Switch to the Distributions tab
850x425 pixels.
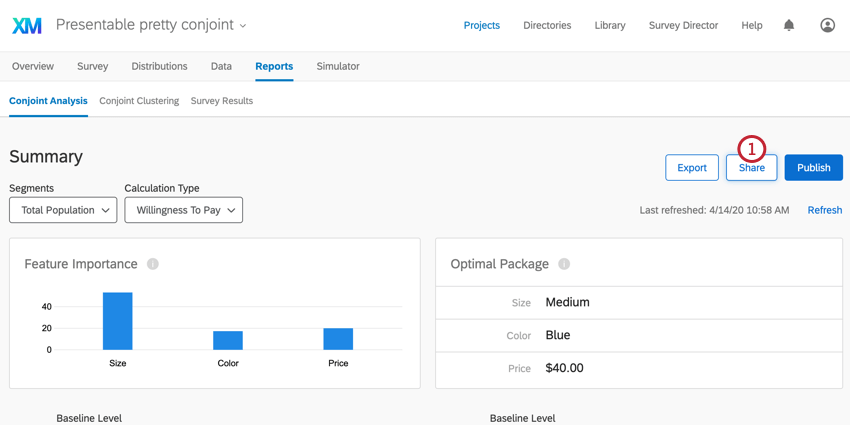(159, 66)
